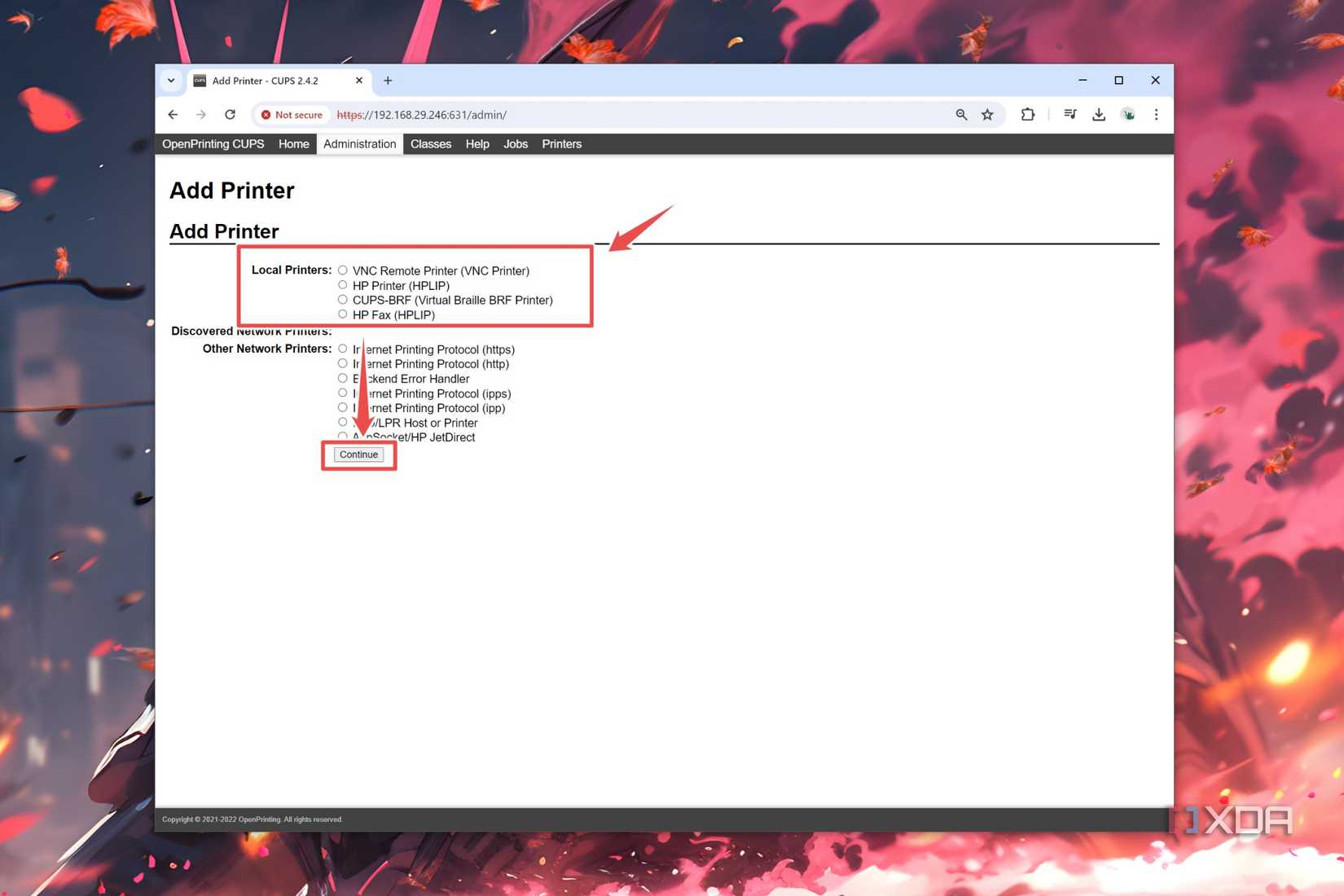Open the media controls icon
This screenshot has height=896, width=1344.
coord(1070,114)
